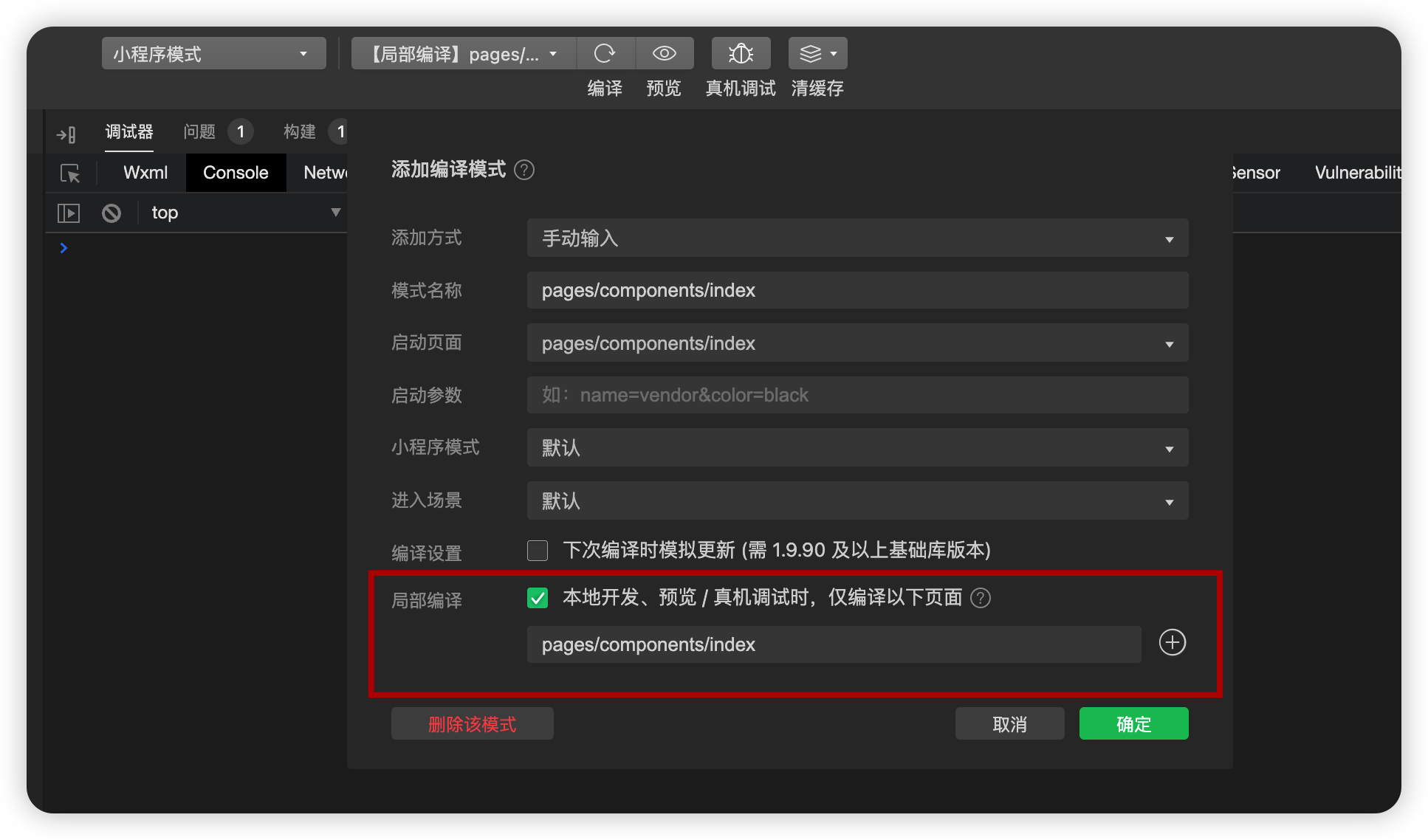Enable 下次编译时模拟更新 checkbox
The height and width of the screenshot is (840, 1428).
pos(538,551)
